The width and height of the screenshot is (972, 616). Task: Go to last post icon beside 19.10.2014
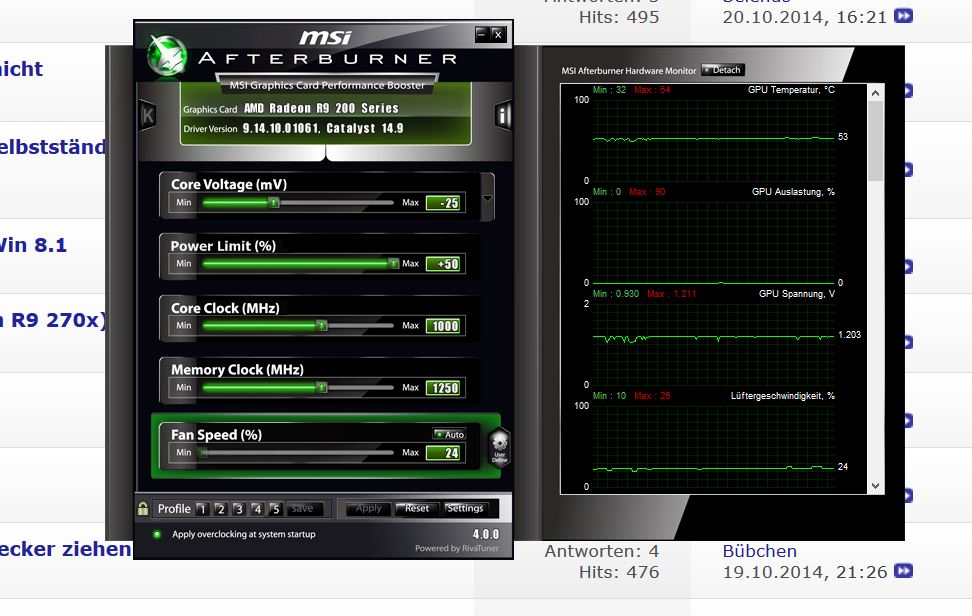click(903, 571)
